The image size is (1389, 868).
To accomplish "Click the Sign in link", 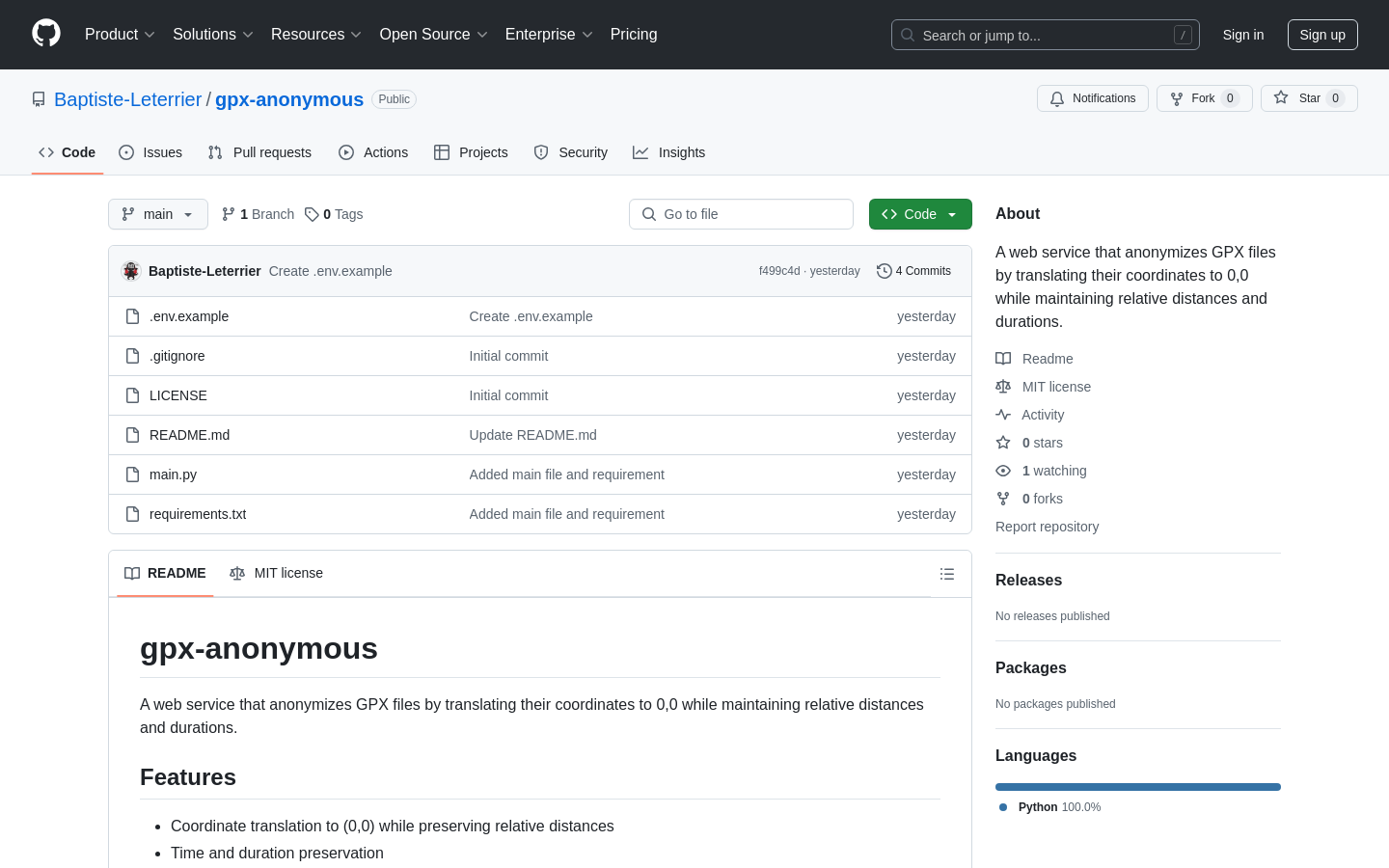I will click(1243, 35).
